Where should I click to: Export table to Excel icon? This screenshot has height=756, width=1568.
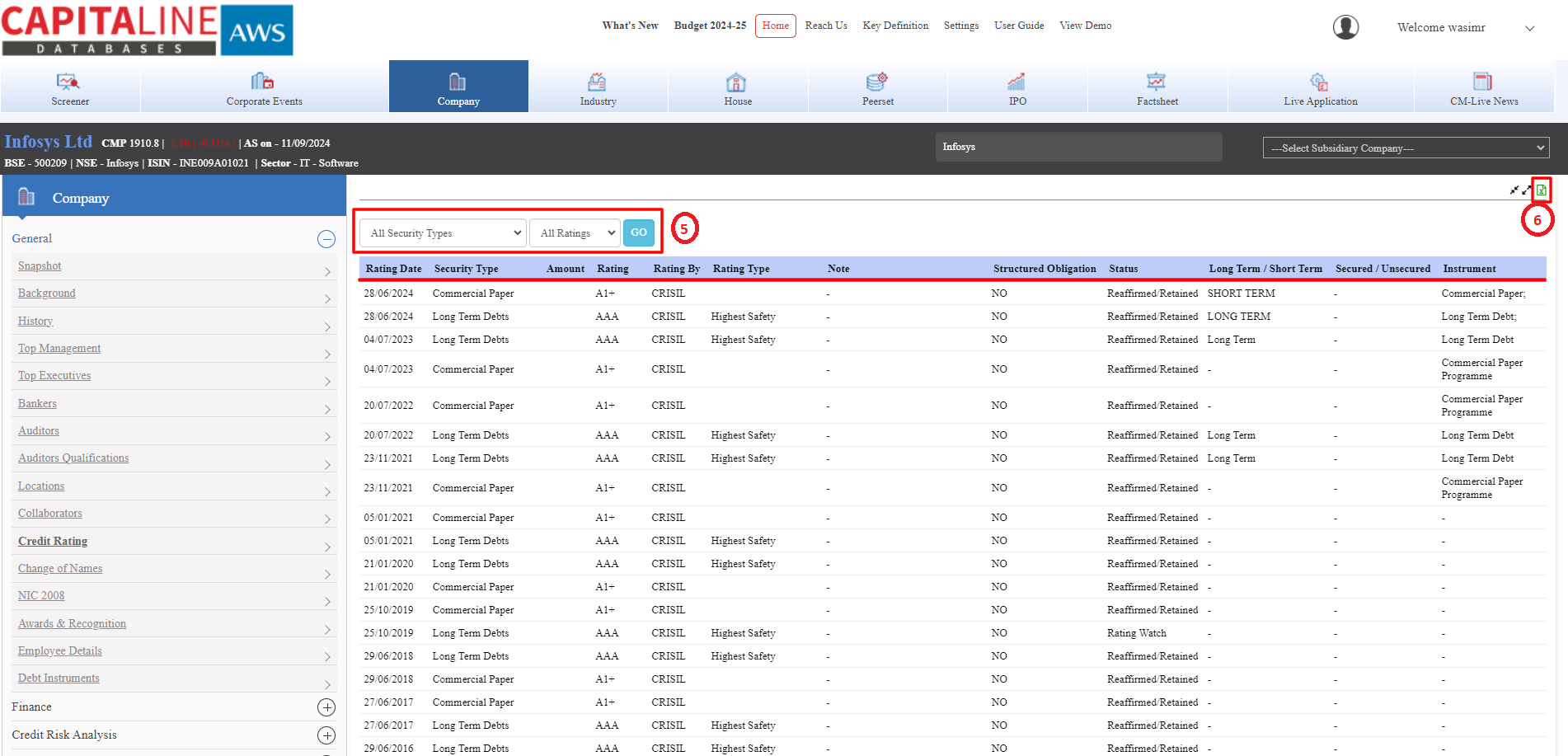[x=1541, y=190]
